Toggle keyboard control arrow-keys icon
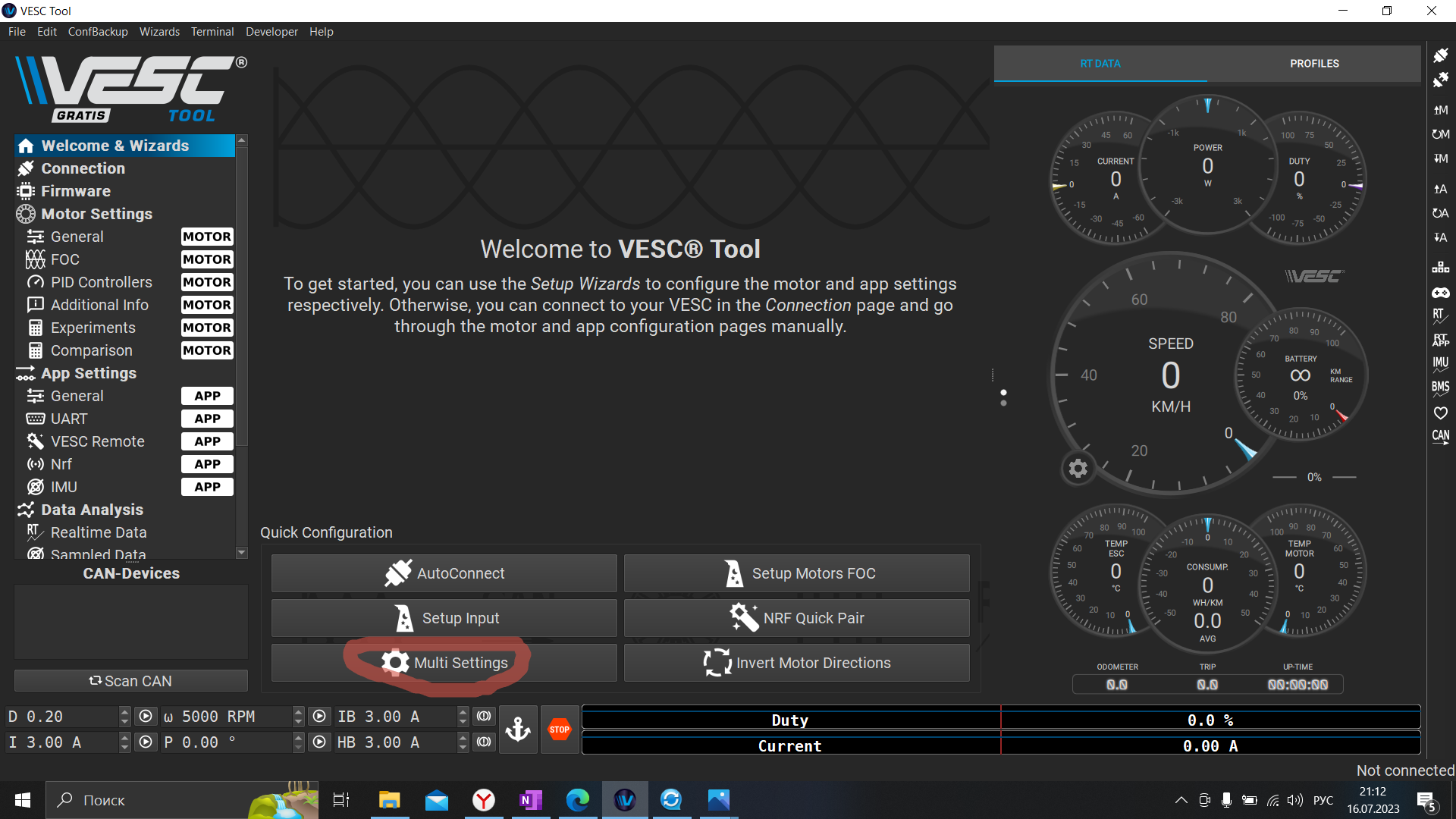Screen dimensions: 1456x819 (x=1440, y=268)
